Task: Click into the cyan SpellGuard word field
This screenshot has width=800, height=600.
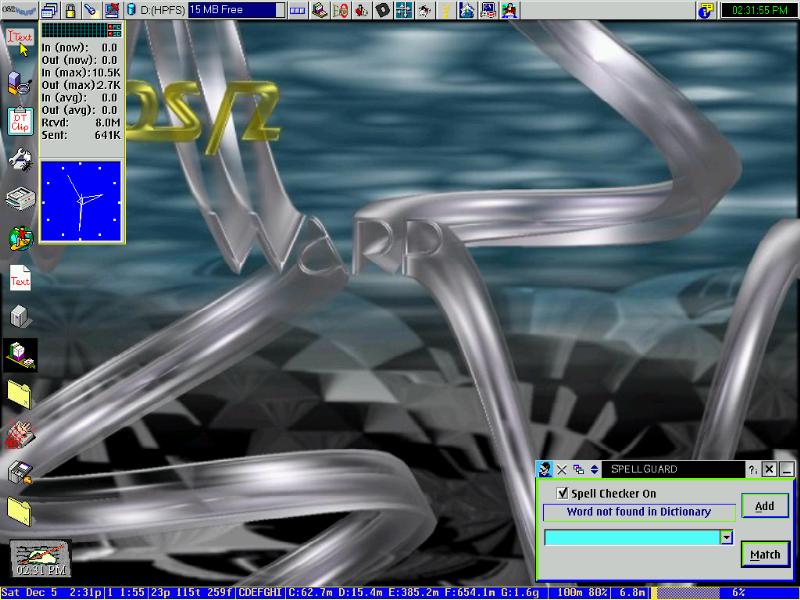Action: tap(633, 537)
